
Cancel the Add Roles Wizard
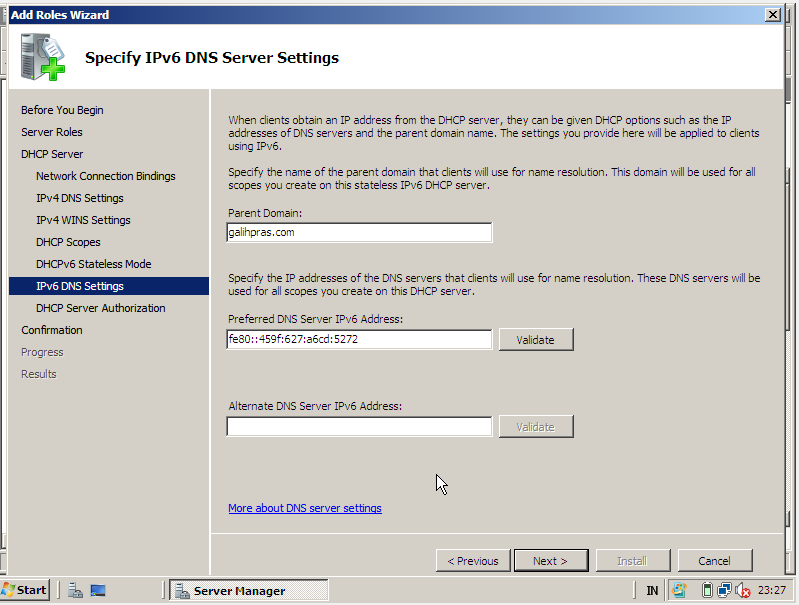click(715, 561)
